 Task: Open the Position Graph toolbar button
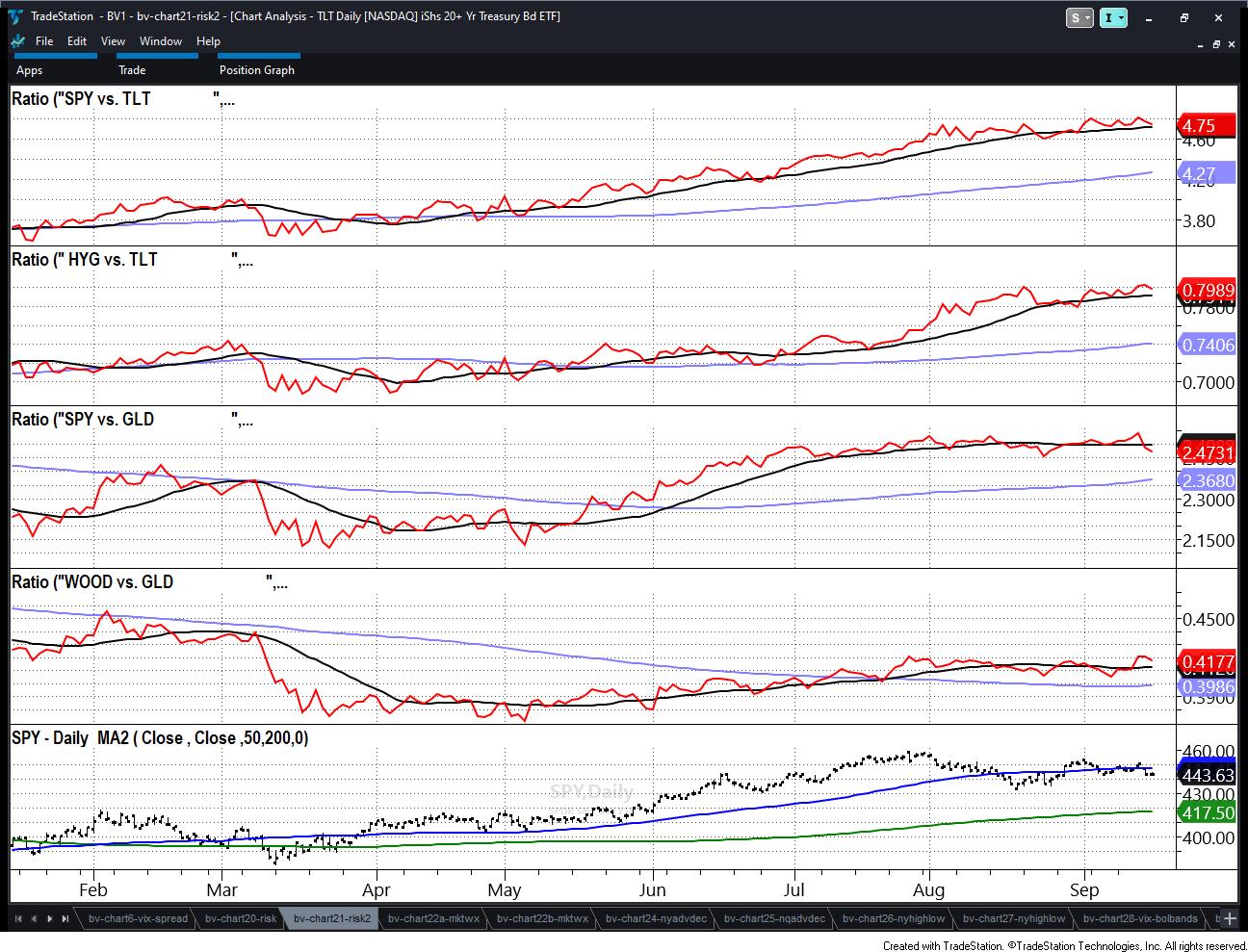coord(256,69)
